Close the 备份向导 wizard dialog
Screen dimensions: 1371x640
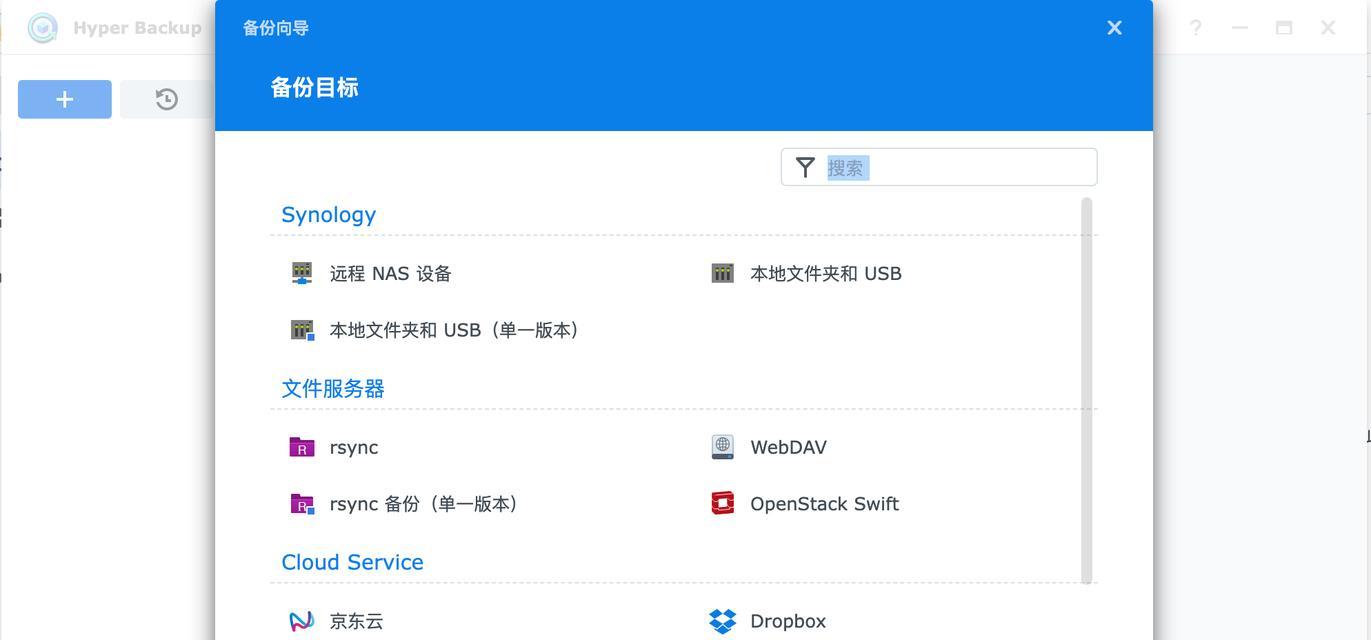1114,28
